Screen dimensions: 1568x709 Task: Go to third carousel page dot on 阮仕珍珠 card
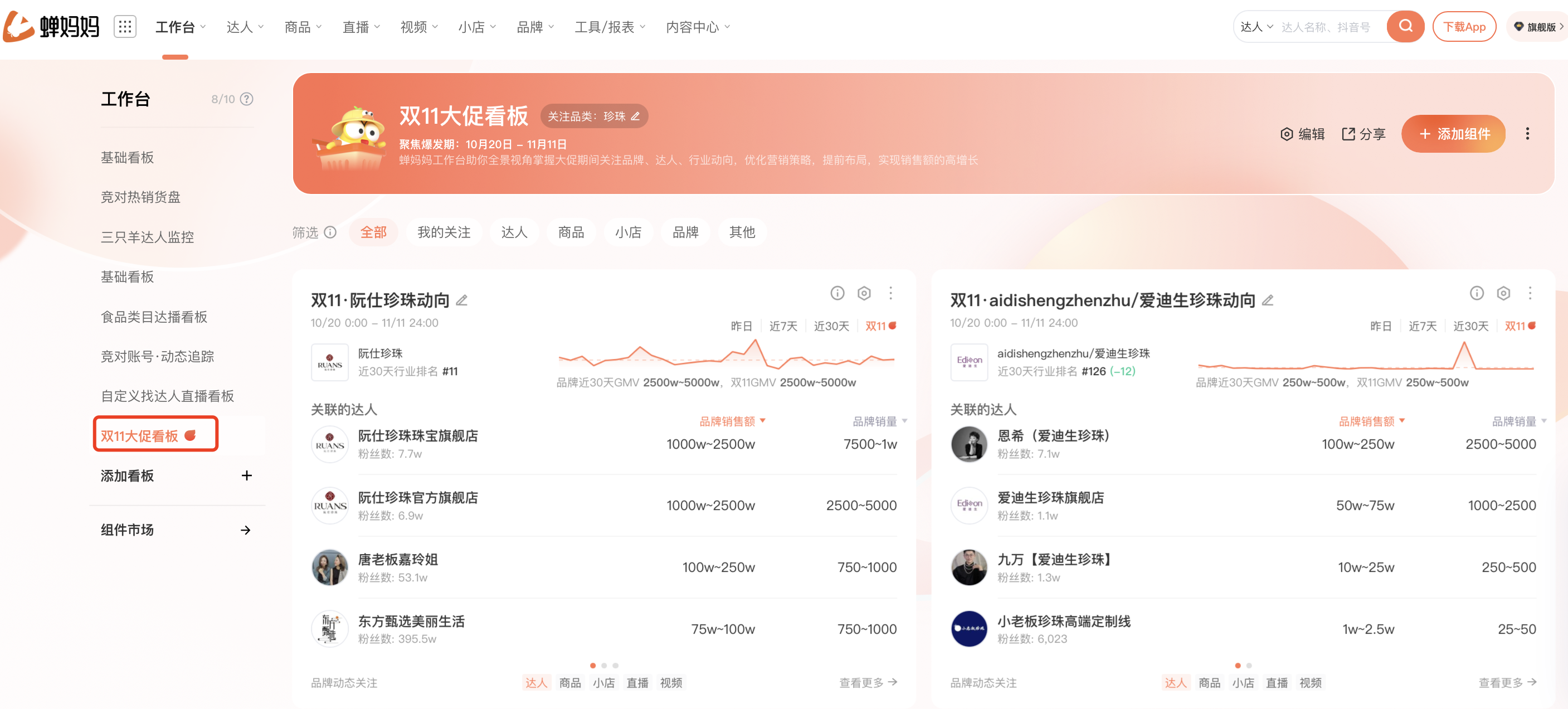[615, 666]
